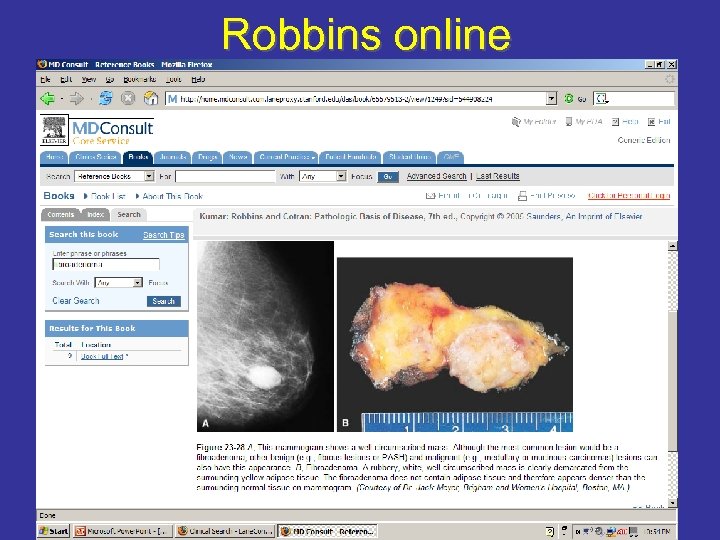Image resolution: width=720 pixels, height=540 pixels.
Task: Click the sidebar blue Search button
Action: (x=164, y=301)
